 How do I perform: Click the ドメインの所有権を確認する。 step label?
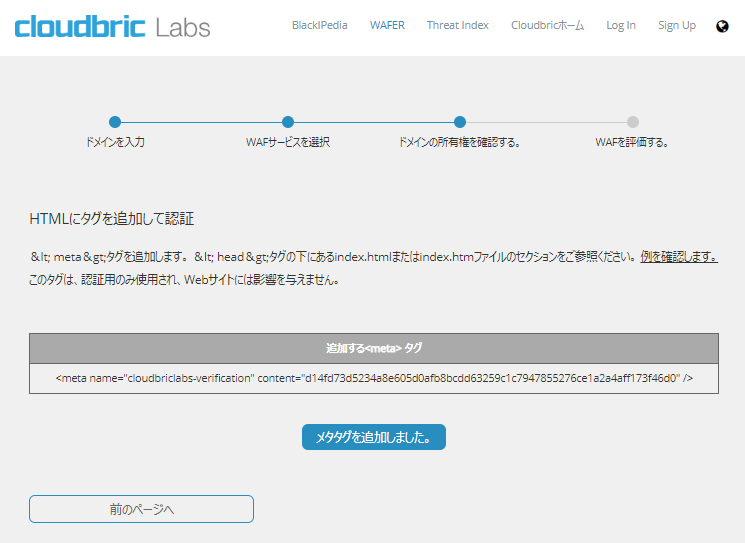pos(459,142)
